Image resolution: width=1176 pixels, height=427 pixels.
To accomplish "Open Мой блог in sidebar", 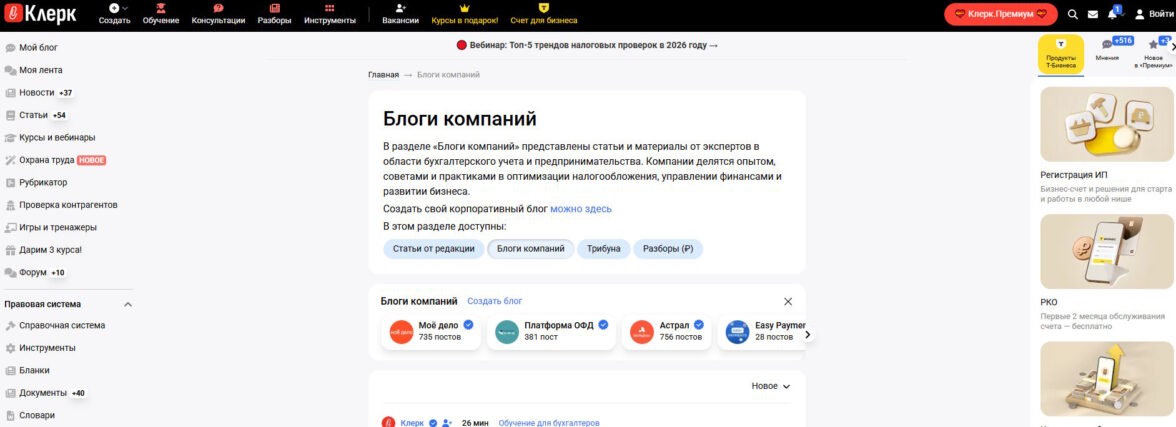I will pos(32,47).
